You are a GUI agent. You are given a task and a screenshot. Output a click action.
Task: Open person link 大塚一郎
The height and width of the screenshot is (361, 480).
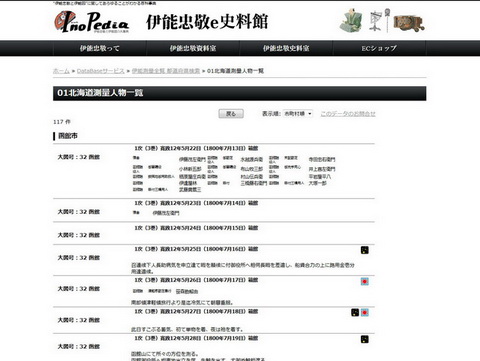[x=317, y=183]
